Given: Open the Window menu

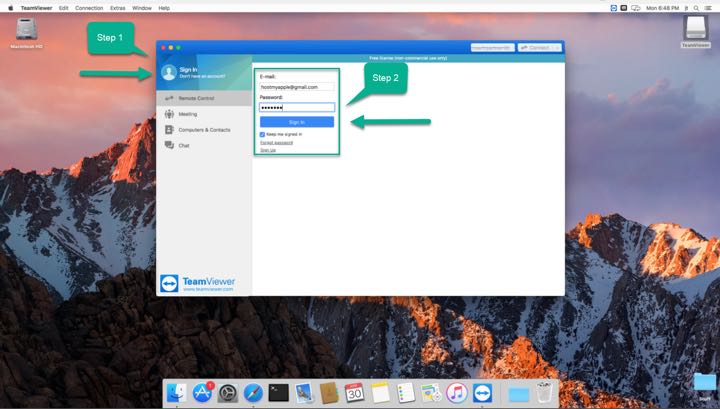Looking at the screenshot, I should tap(141, 8).
